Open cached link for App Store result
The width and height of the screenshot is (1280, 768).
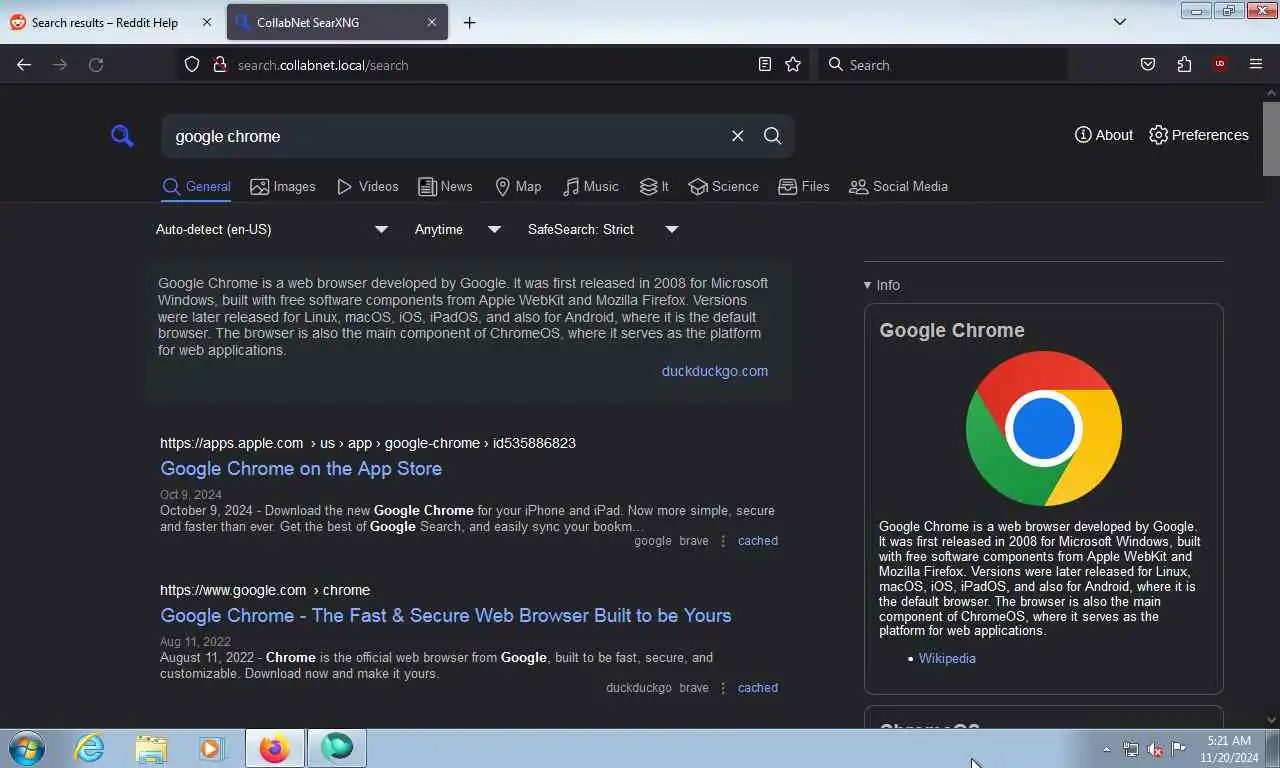(758, 541)
